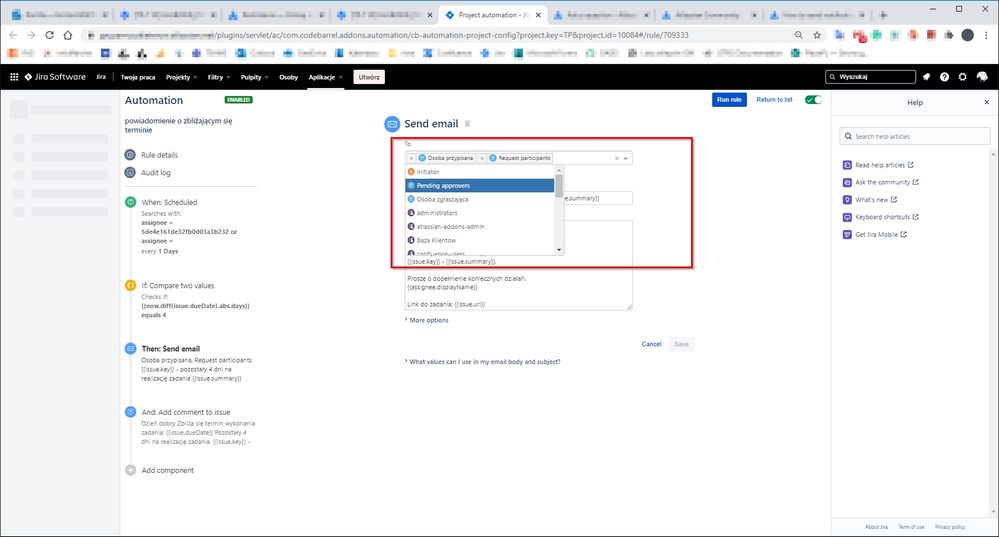This screenshot has height=537, width=999.
Task: Open Rule details link
Action: [159, 155]
